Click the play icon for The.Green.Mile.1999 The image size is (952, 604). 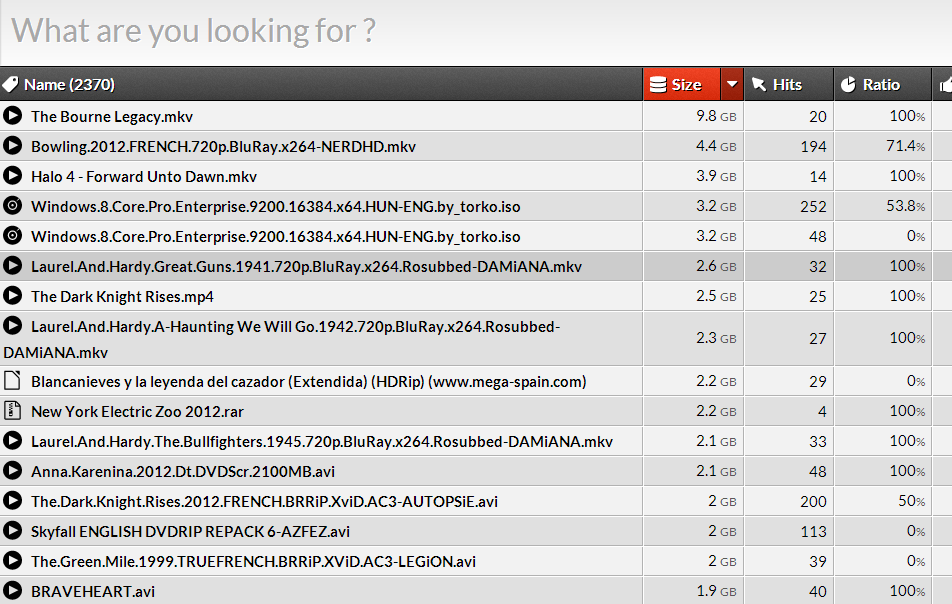coord(12,560)
